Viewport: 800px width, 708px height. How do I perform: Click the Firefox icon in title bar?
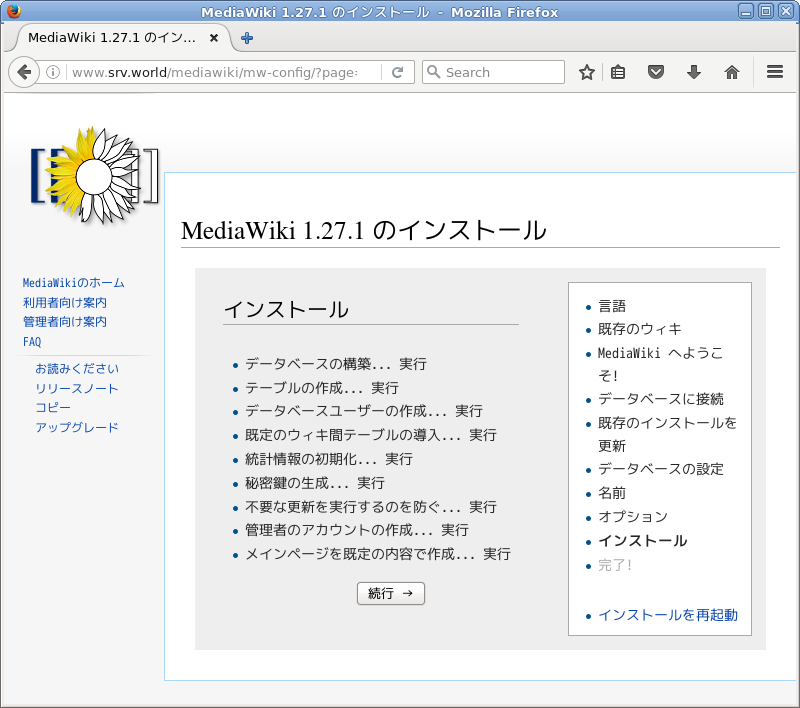14,11
